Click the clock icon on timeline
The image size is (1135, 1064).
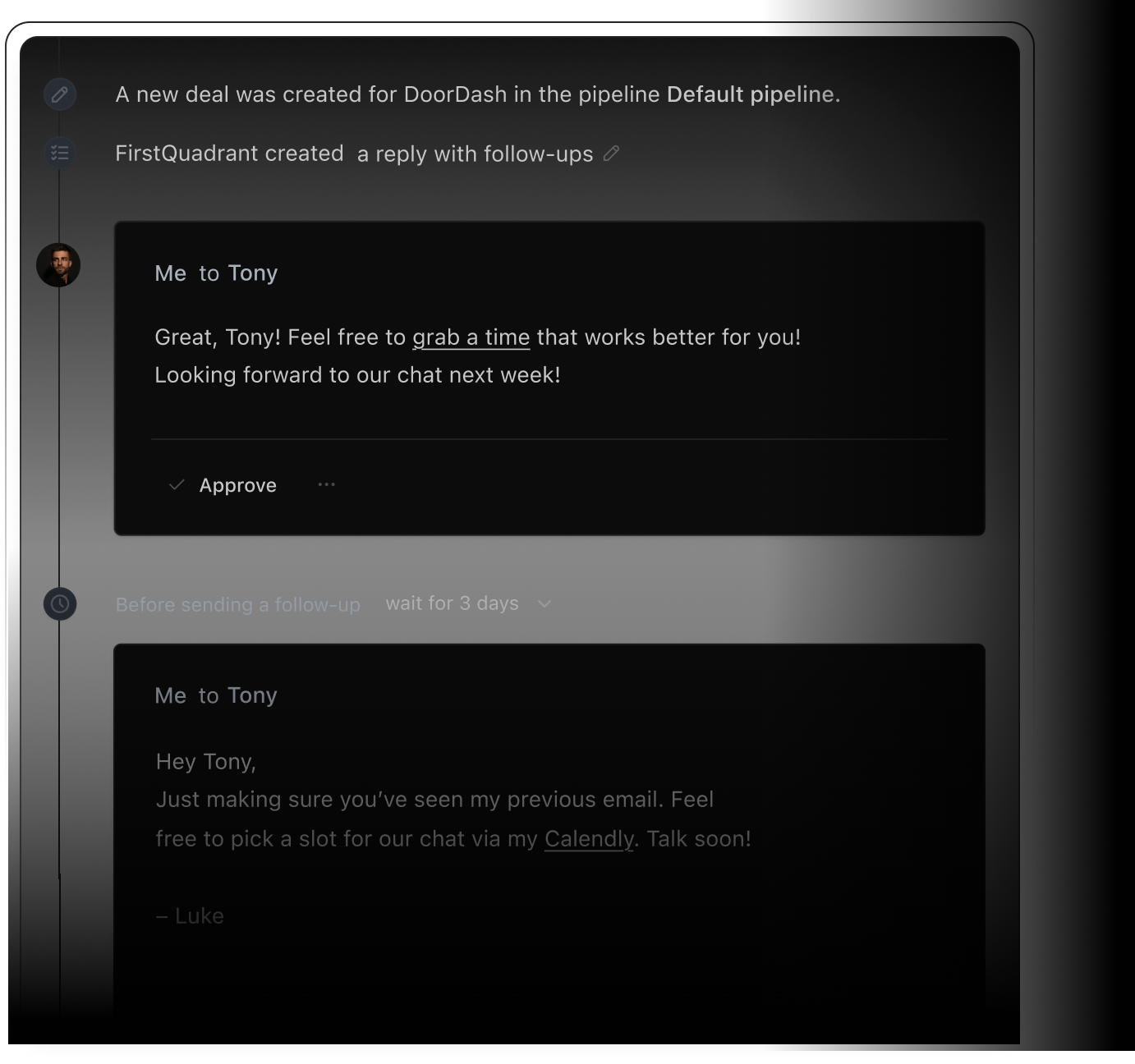(x=60, y=604)
